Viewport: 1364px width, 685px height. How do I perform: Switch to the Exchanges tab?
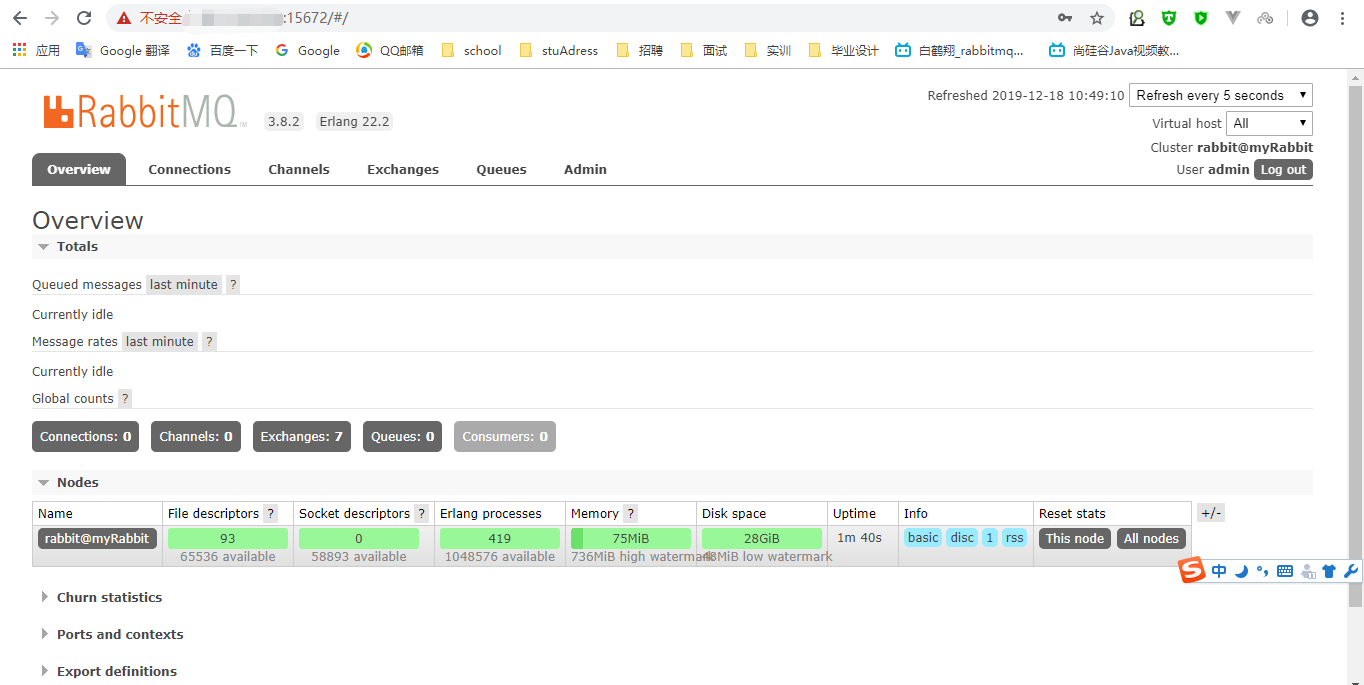[x=403, y=169]
